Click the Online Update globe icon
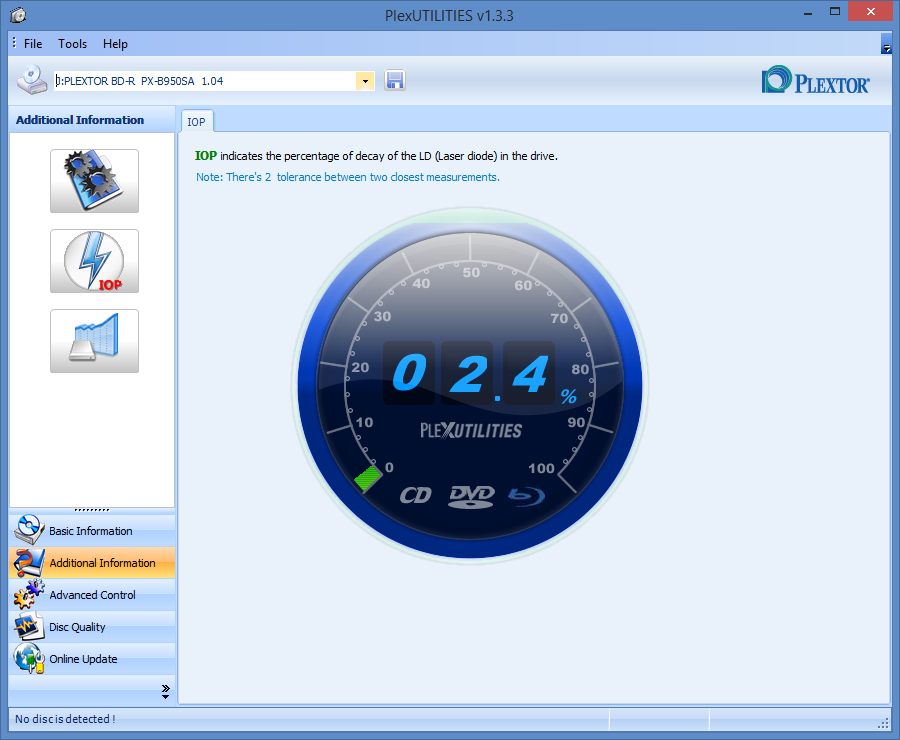Viewport: 900px width, 740px height. [x=29, y=658]
